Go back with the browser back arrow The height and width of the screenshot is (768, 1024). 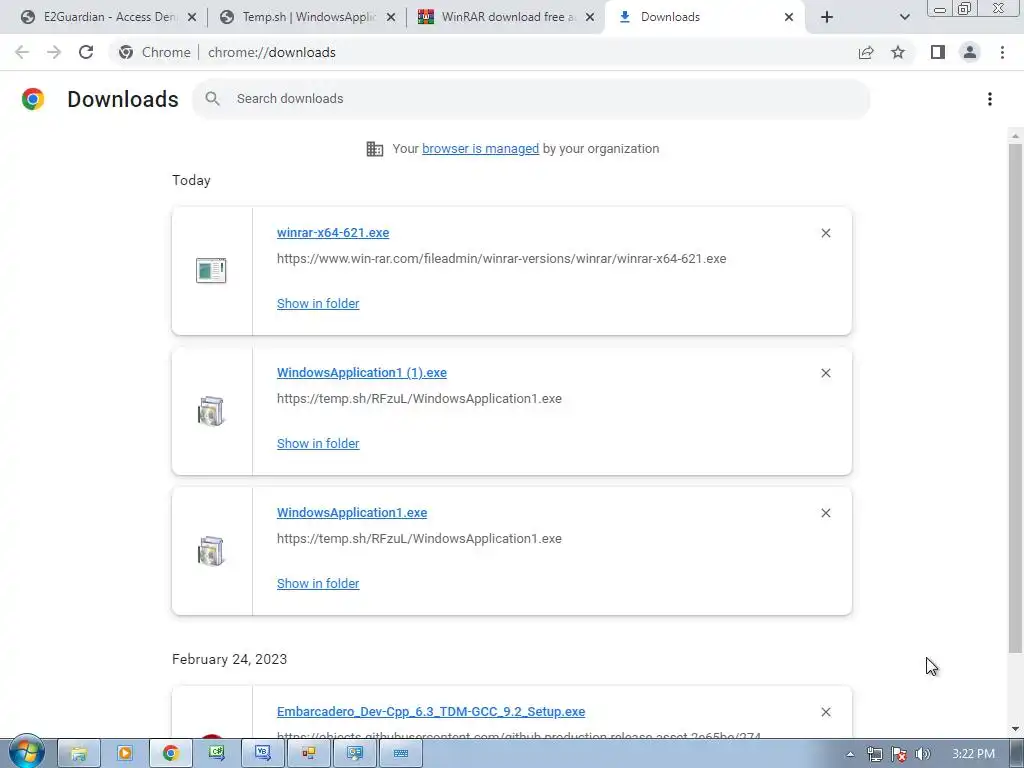22,52
